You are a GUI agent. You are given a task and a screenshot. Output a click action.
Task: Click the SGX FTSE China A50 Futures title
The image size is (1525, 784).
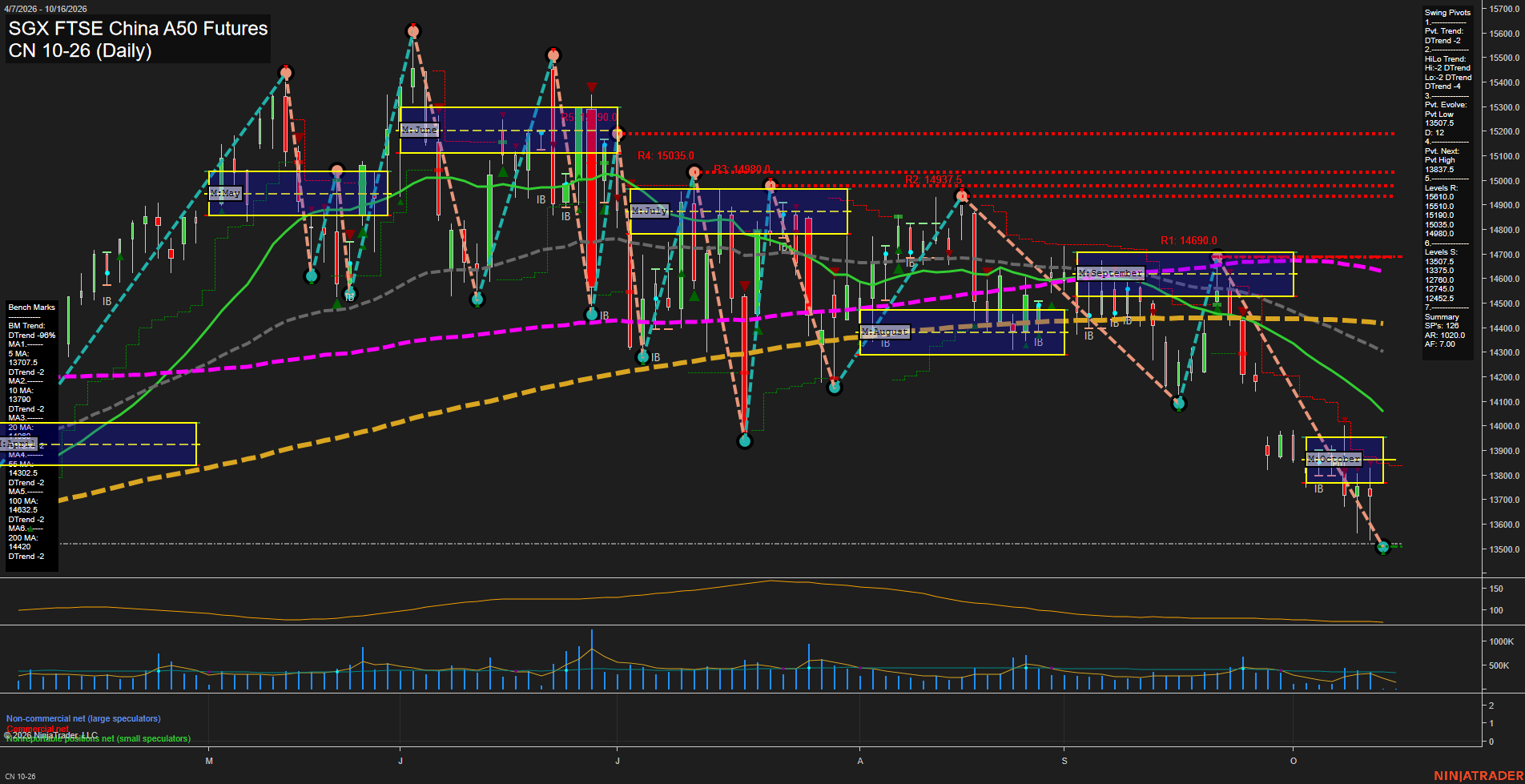(x=138, y=28)
